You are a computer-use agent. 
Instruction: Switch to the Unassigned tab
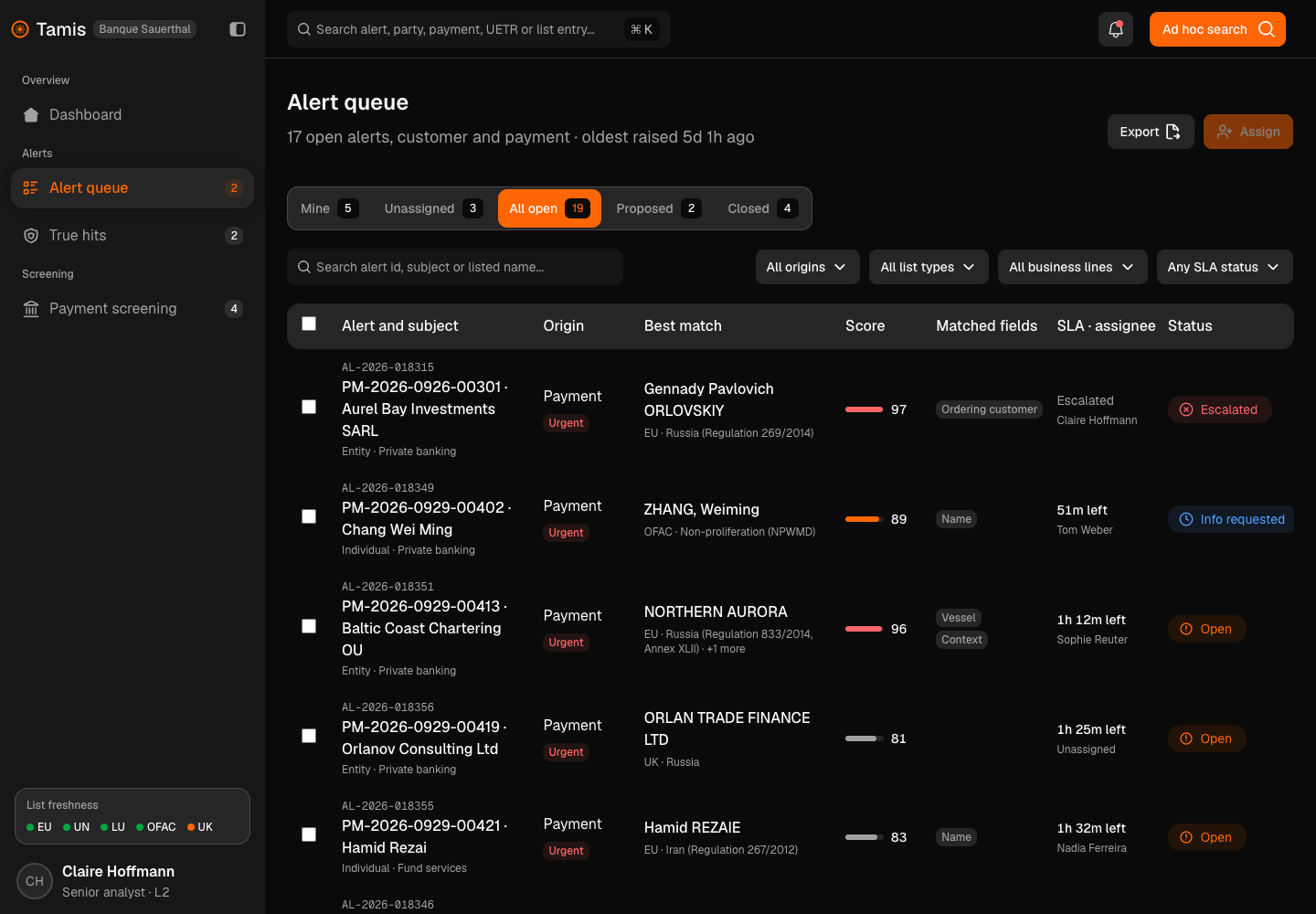click(434, 208)
